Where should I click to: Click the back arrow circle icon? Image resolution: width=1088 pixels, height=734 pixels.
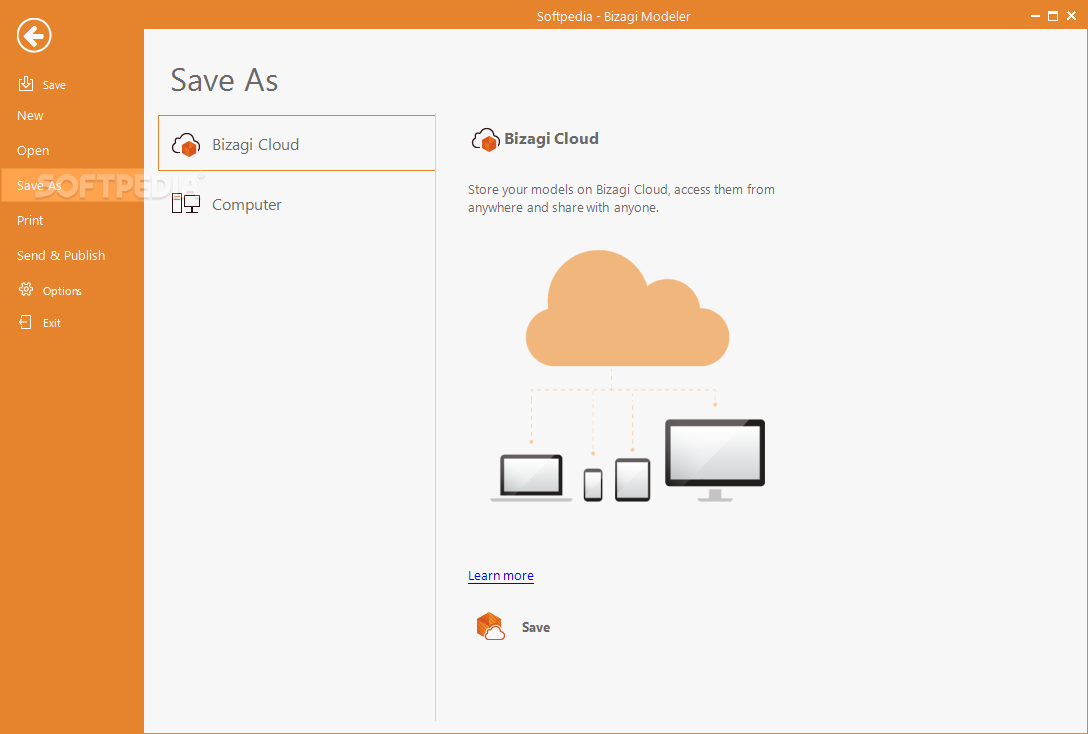click(x=34, y=35)
